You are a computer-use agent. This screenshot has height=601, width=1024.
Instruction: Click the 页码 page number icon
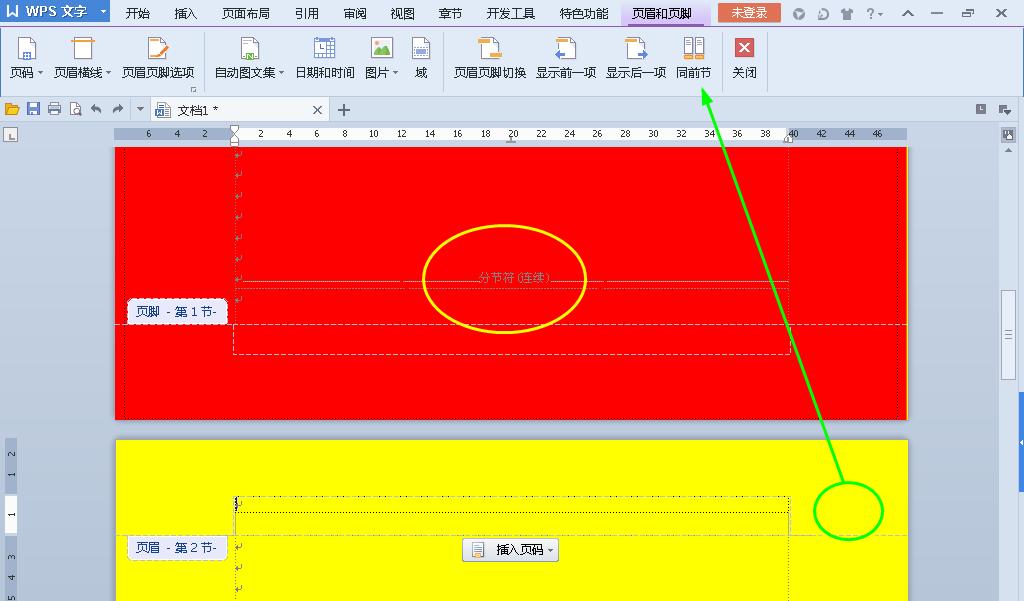[x=27, y=49]
